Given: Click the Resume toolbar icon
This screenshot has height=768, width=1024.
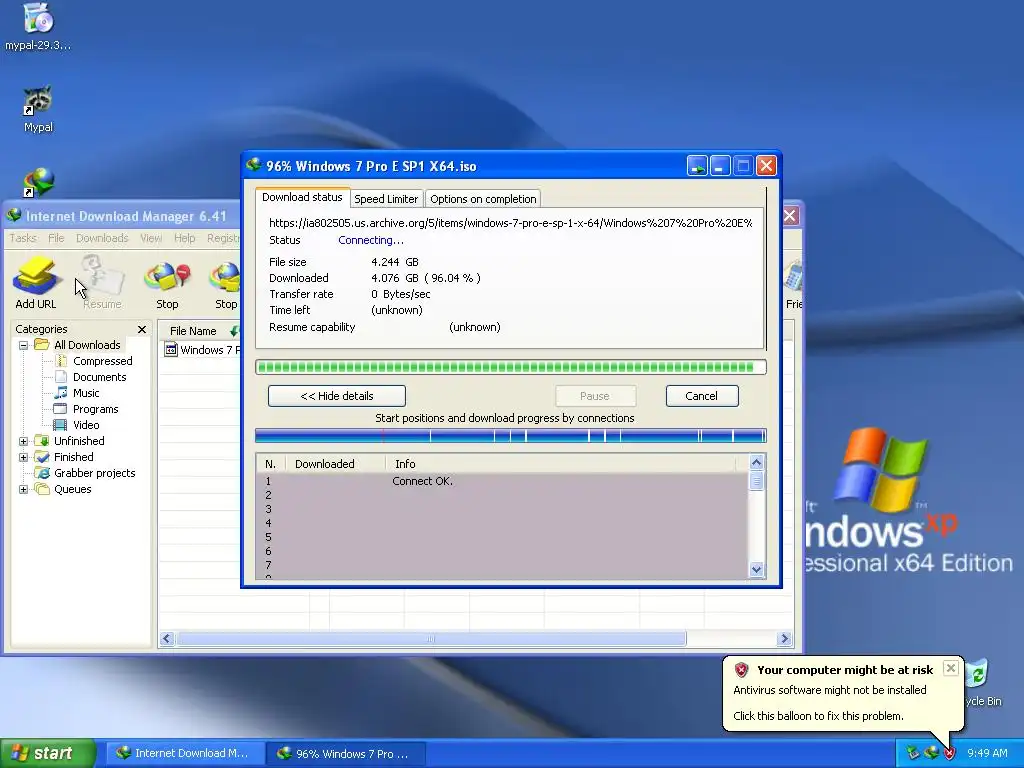Looking at the screenshot, I should pos(103,277).
